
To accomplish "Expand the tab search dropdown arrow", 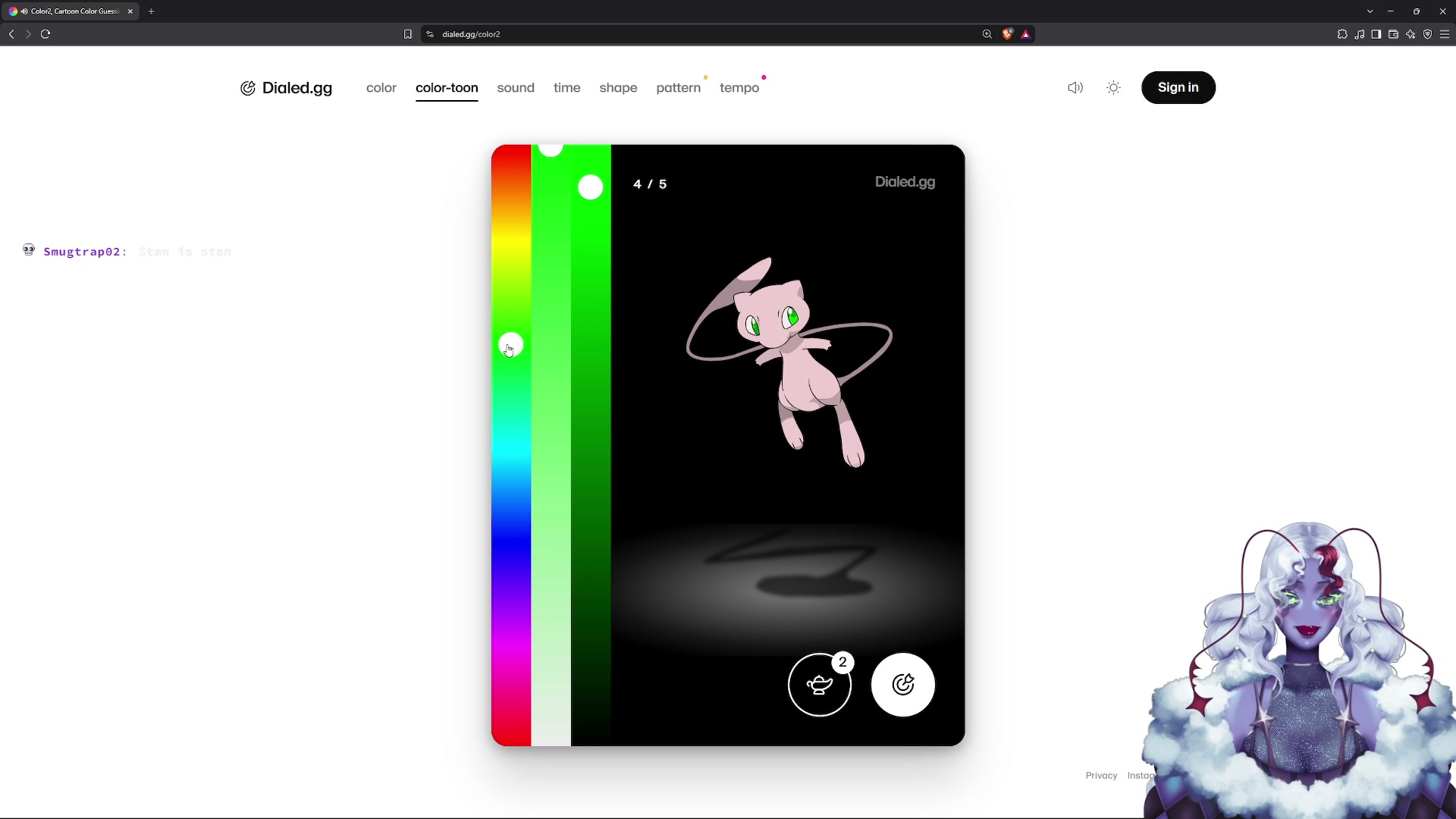I will [x=1370, y=11].
